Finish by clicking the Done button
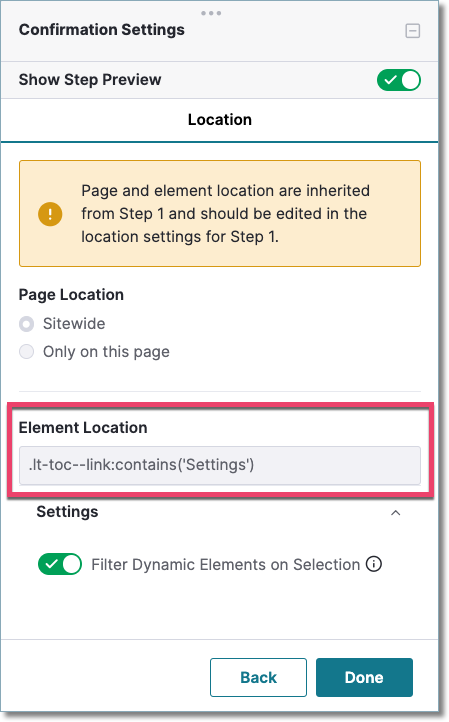Screen dimensions: 449x722 (x=364, y=677)
